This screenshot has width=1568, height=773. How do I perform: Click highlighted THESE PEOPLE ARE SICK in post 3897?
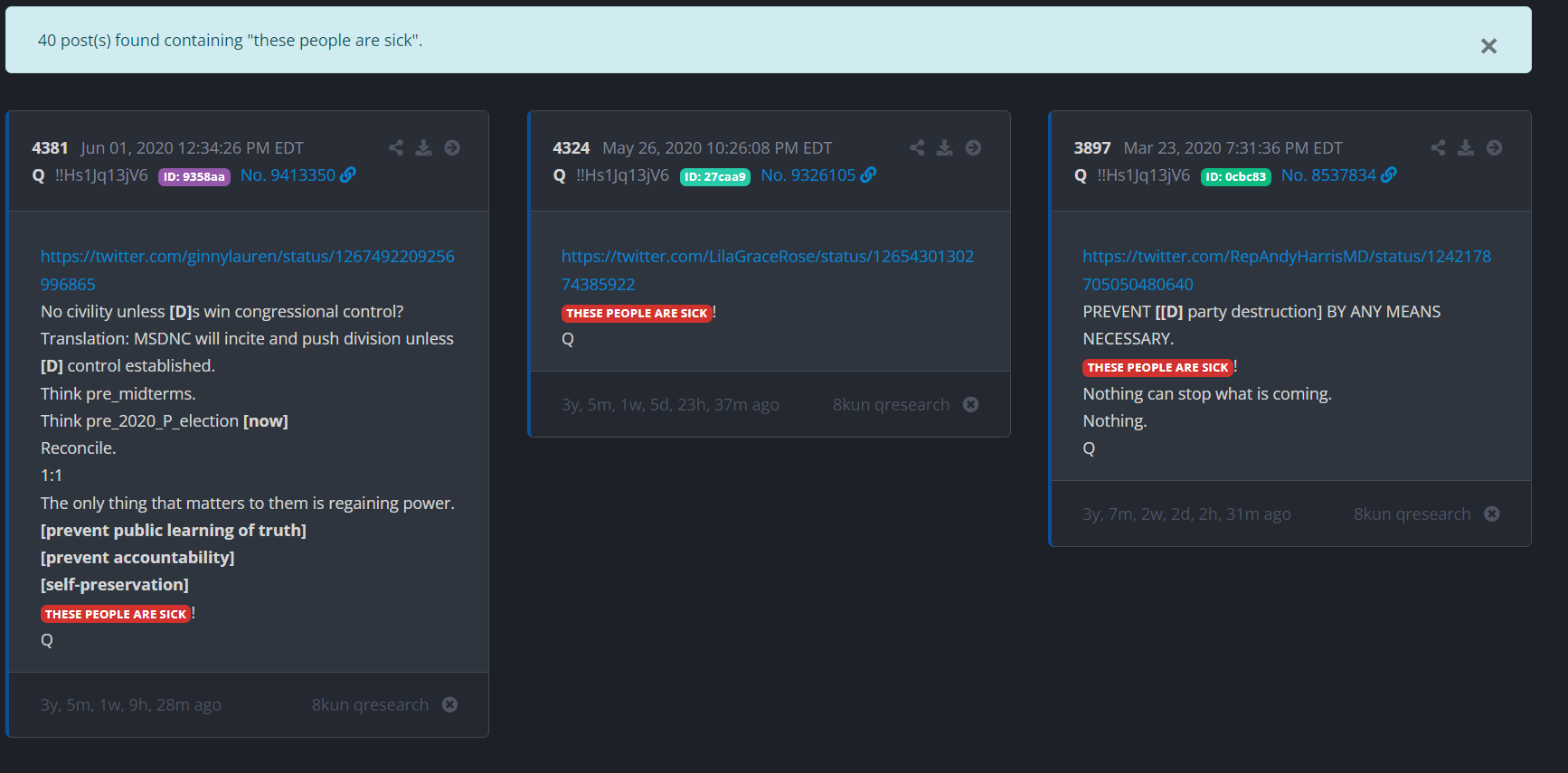(1157, 367)
